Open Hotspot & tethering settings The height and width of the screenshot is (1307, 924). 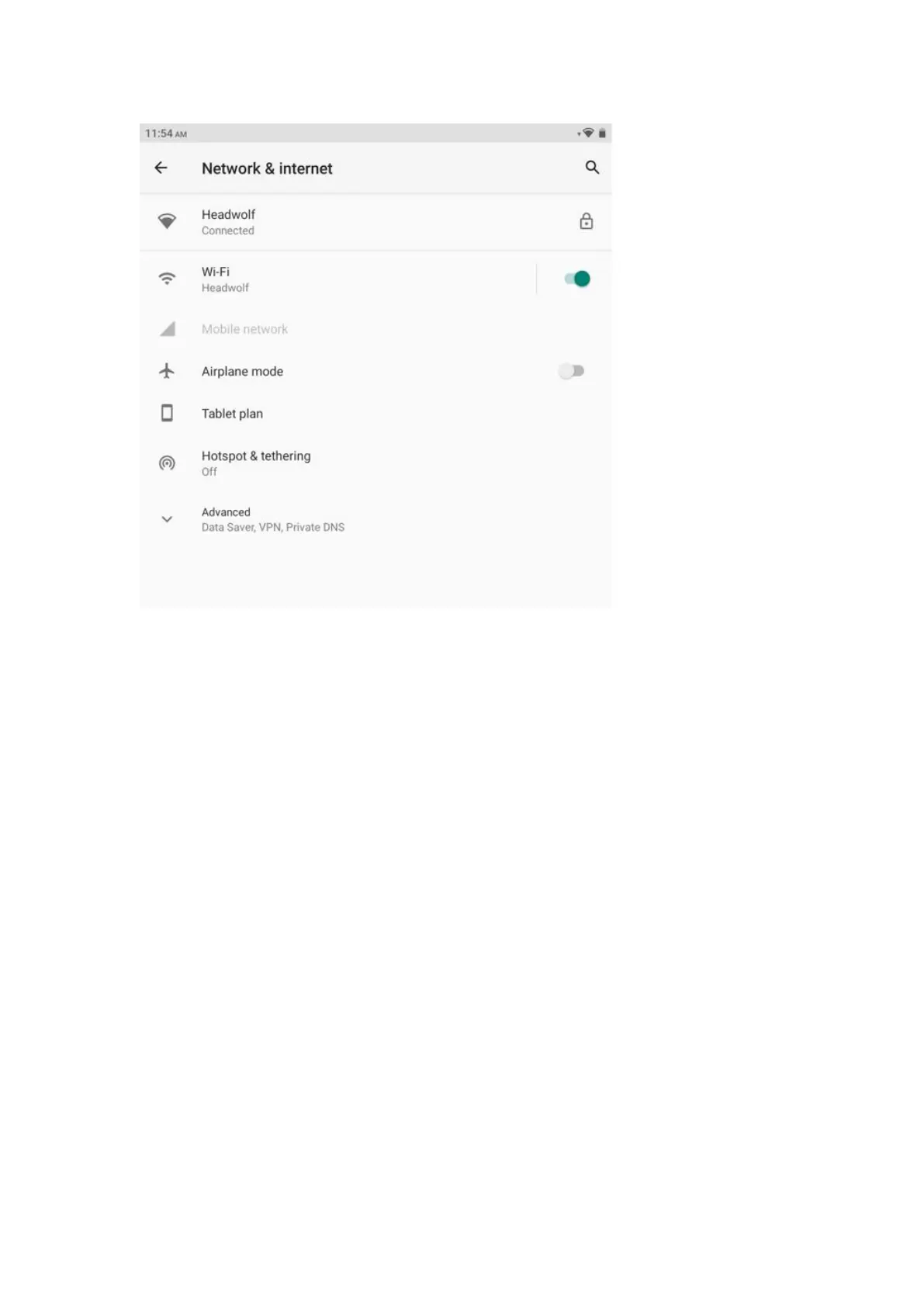[x=375, y=463]
